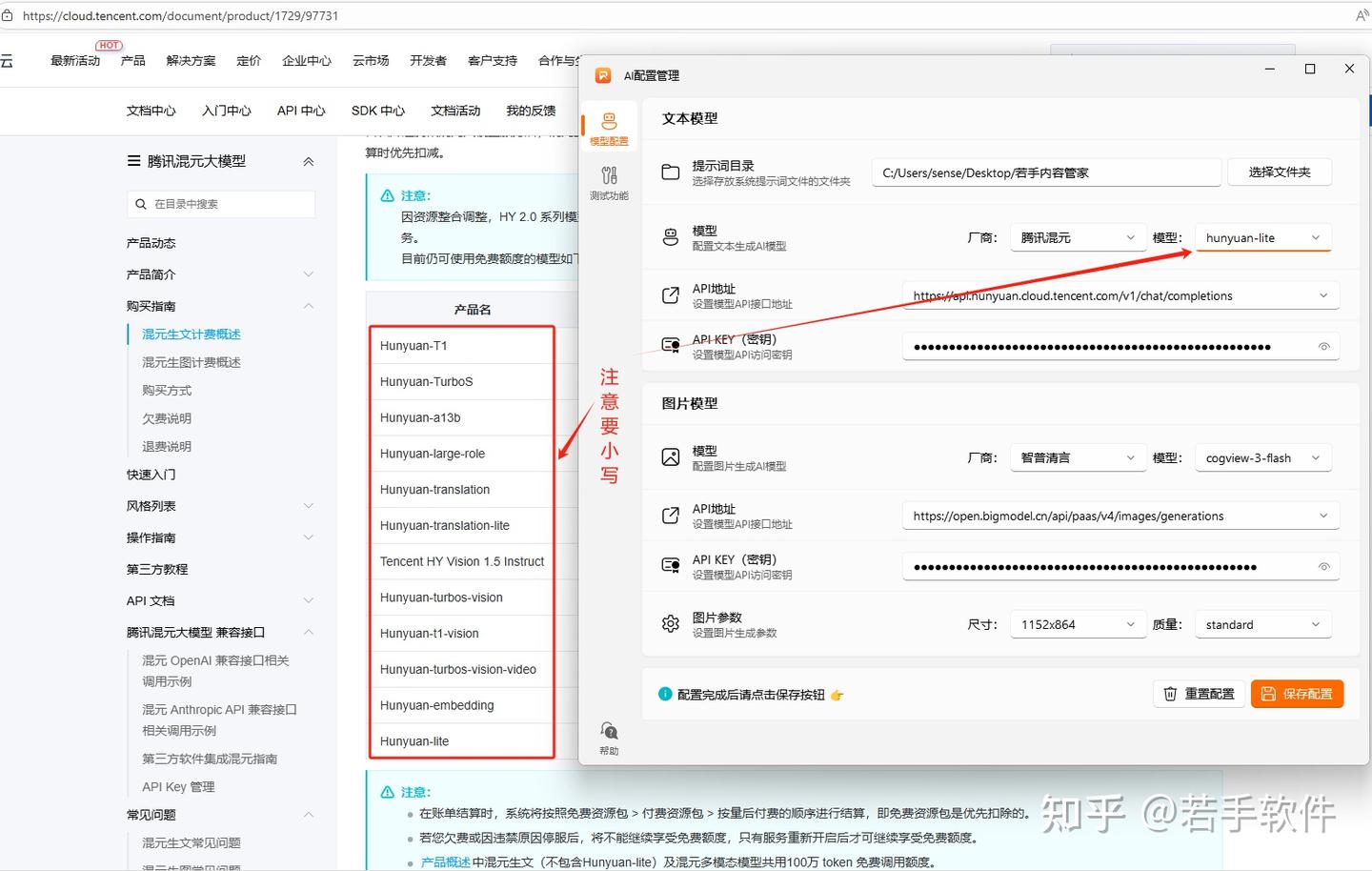
Task: Click the Hunyuan-TurboS table row
Action: coord(461,382)
